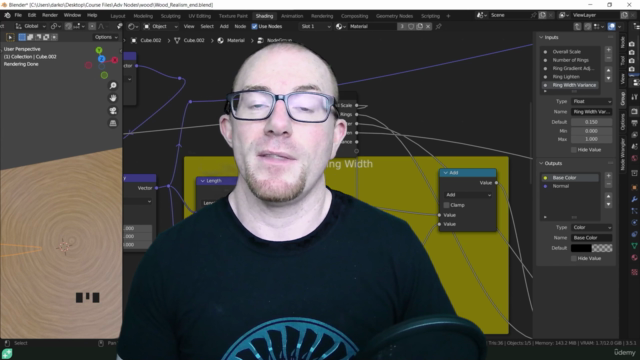
Task: Click the green Y axis gizmo handle
Action: pos(99,50)
